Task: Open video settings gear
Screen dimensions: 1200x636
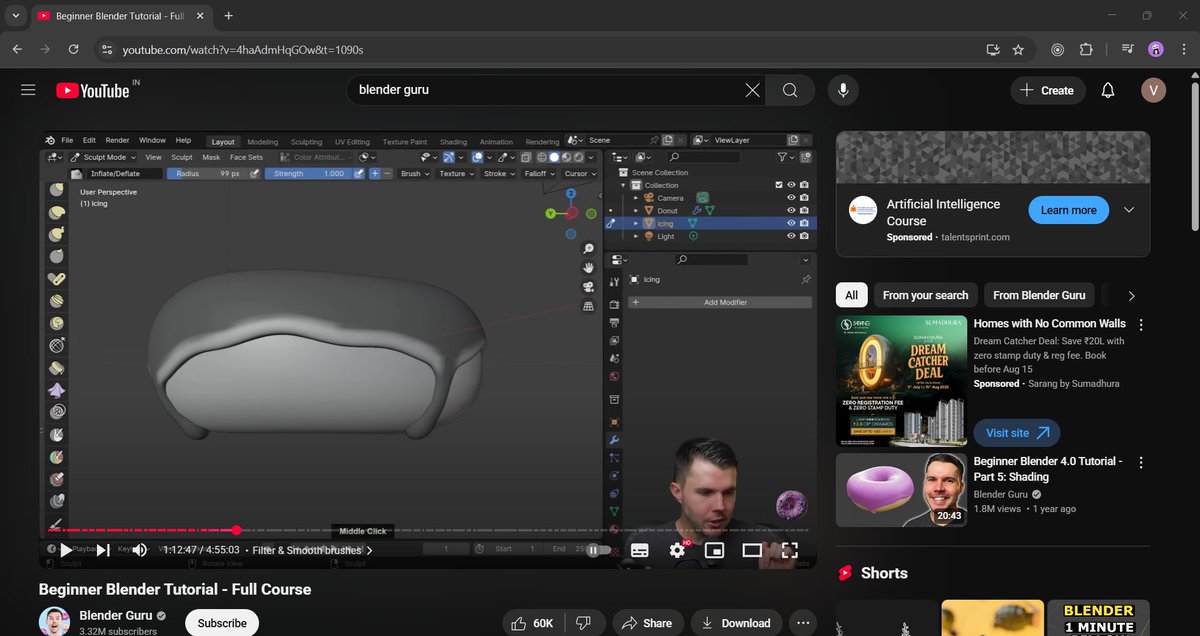Action: (x=677, y=550)
